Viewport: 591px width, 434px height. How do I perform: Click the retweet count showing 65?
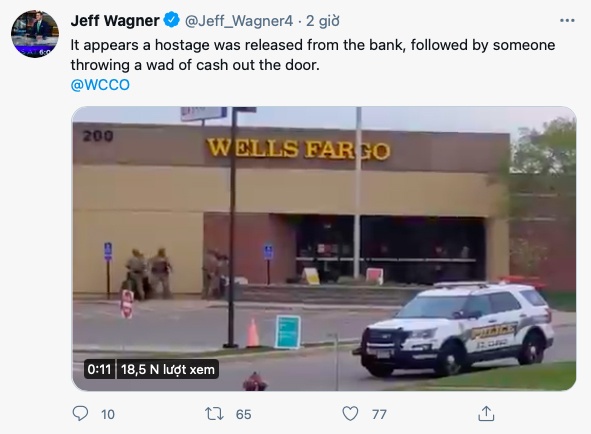tap(243, 414)
